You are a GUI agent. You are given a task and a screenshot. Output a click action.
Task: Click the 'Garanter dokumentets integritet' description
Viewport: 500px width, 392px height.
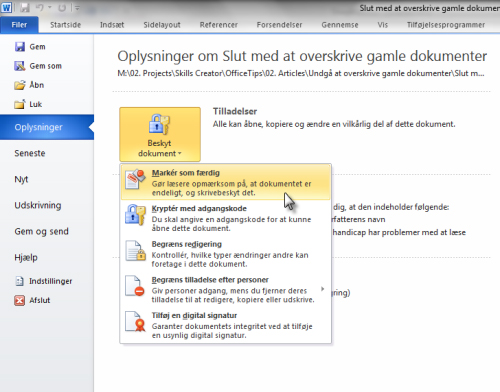[232, 331]
